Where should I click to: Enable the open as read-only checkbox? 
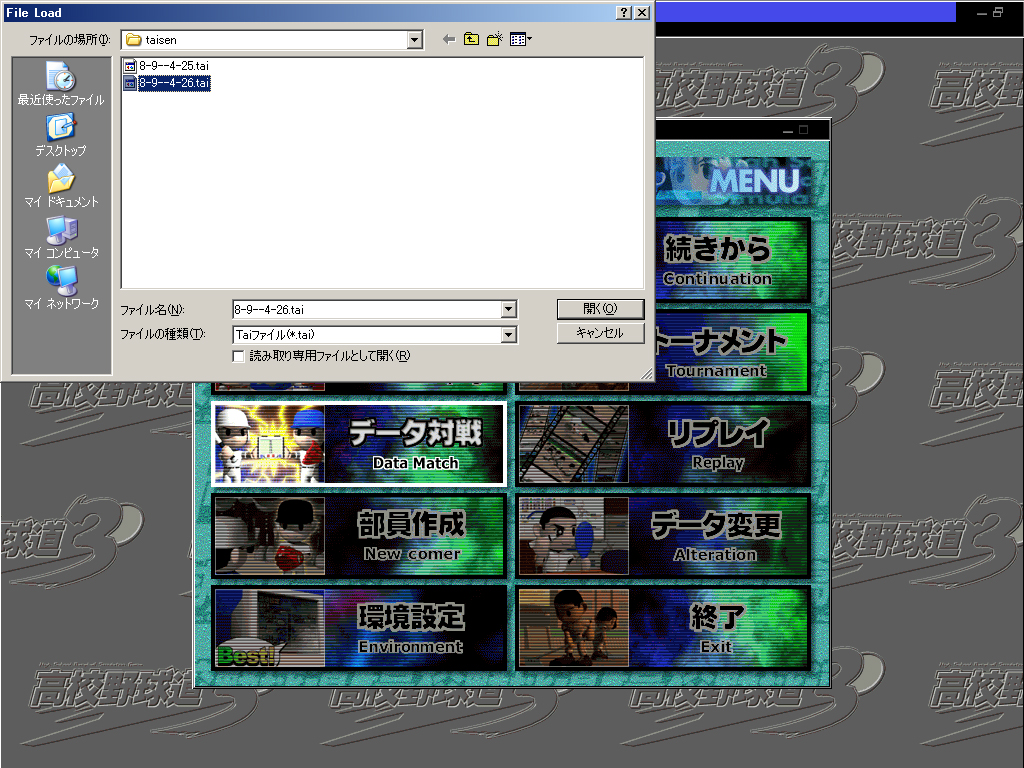pyautogui.click(x=238, y=357)
